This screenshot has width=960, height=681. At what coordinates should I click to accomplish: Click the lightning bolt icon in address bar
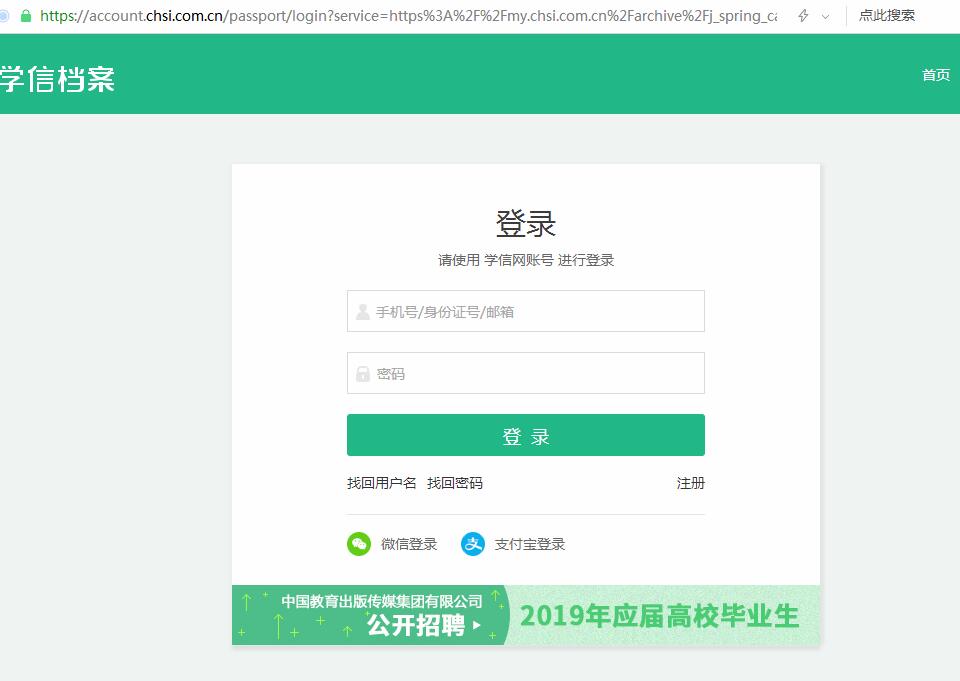coord(803,16)
